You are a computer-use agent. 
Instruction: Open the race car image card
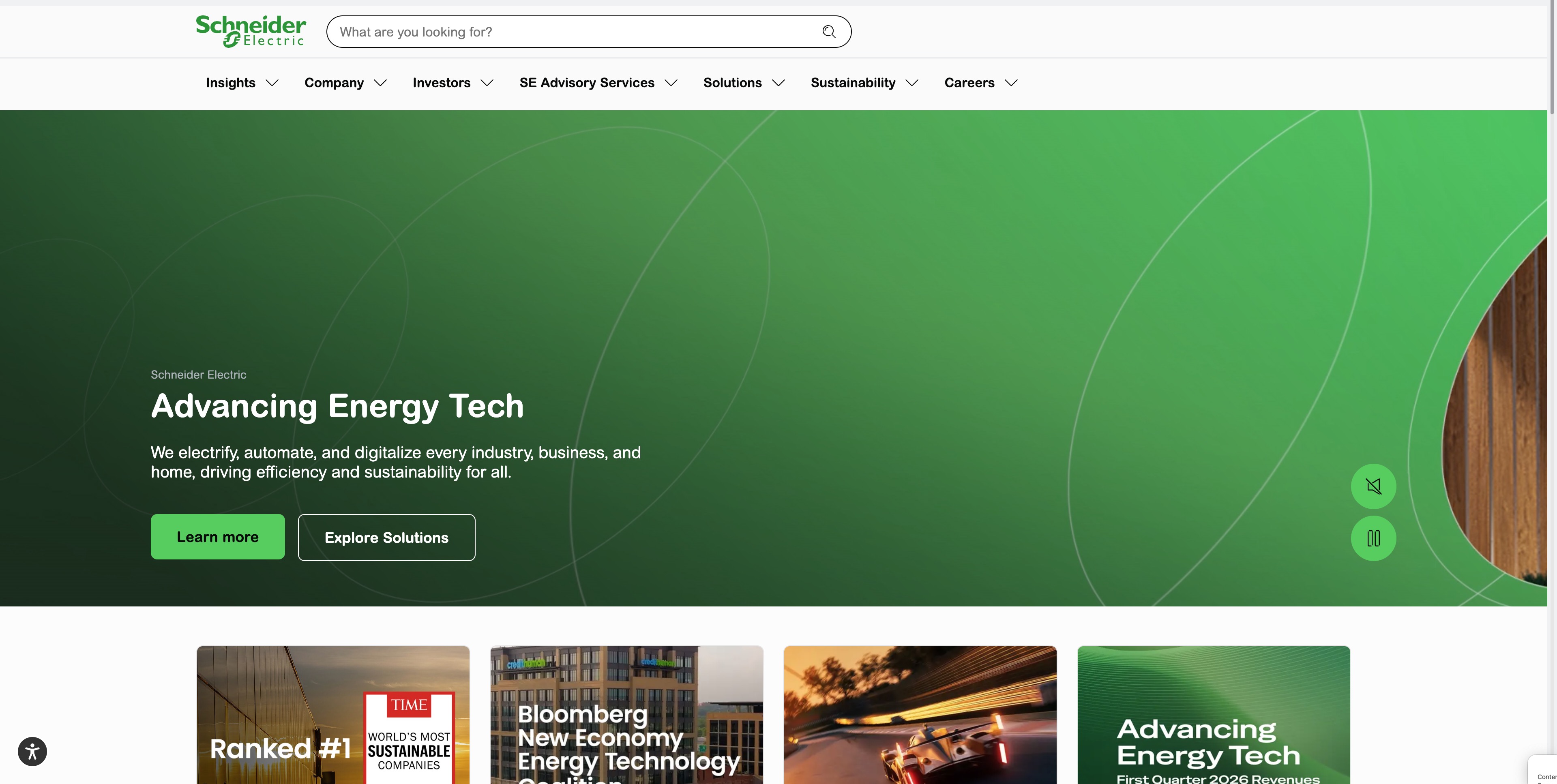click(x=920, y=715)
